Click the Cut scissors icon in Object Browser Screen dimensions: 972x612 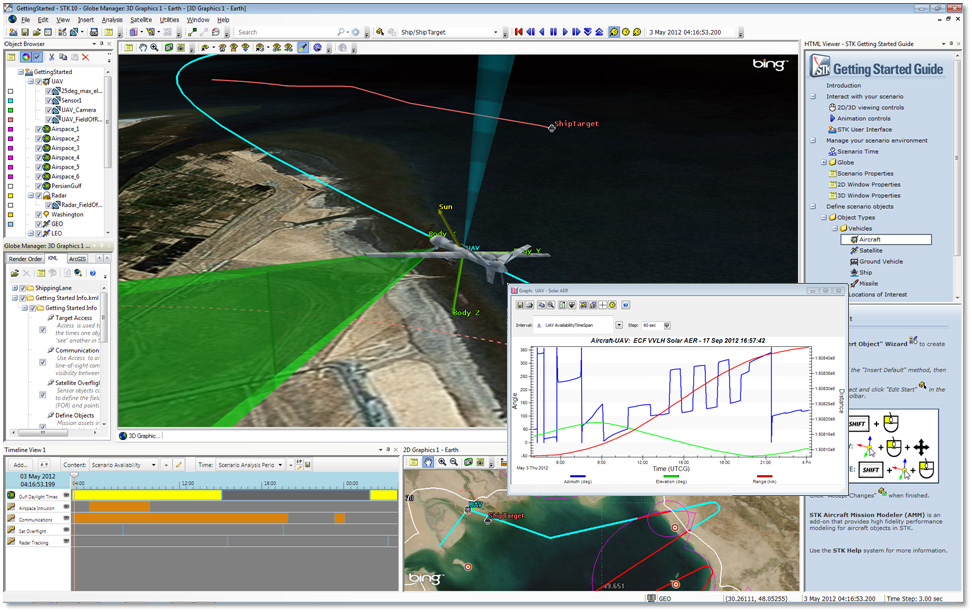(x=51, y=57)
